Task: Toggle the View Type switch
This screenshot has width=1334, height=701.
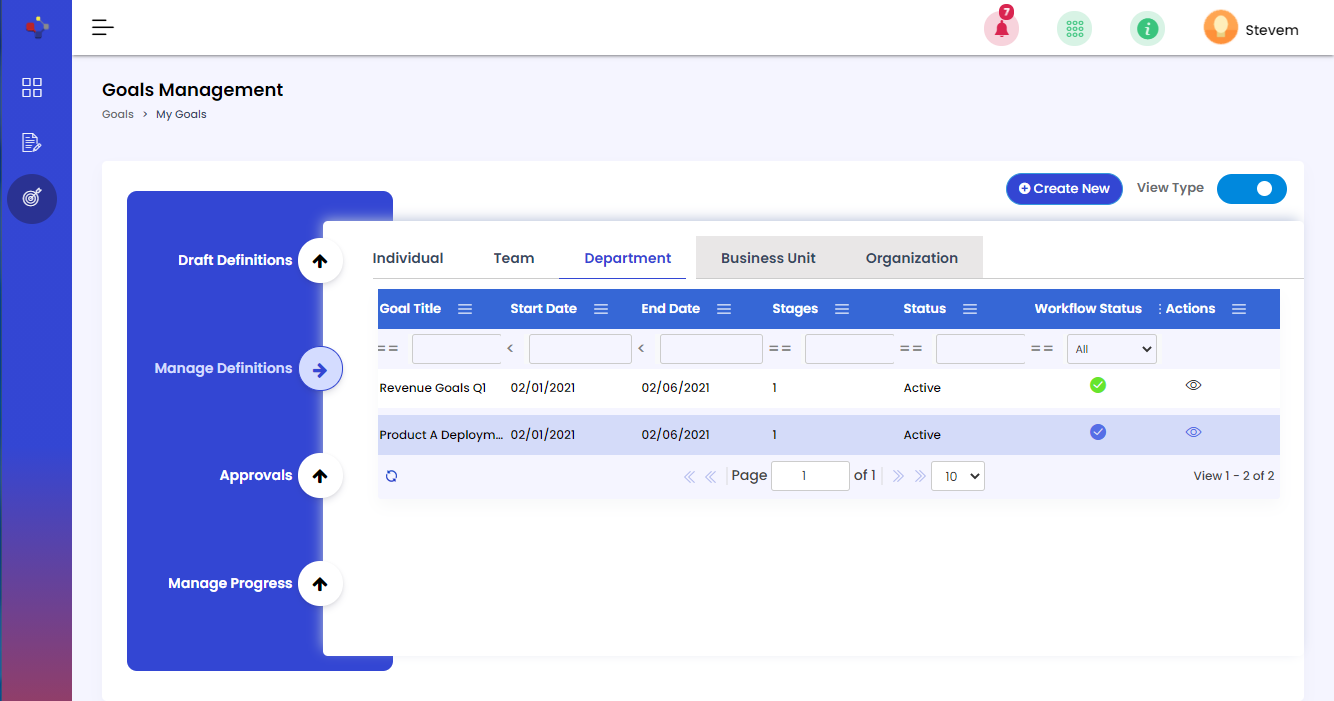Action: point(1251,189)
